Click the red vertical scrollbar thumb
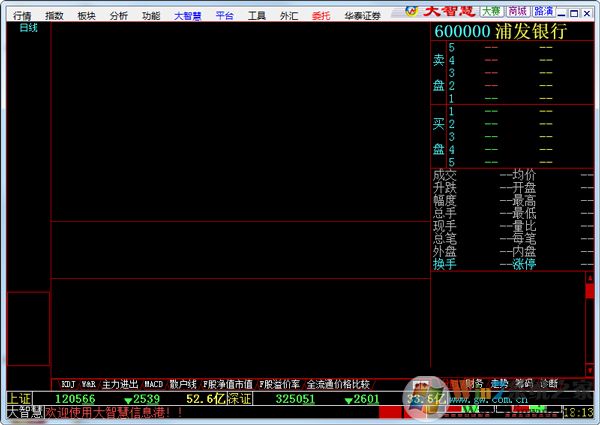The image size is (600, 425). pos(590,291)
